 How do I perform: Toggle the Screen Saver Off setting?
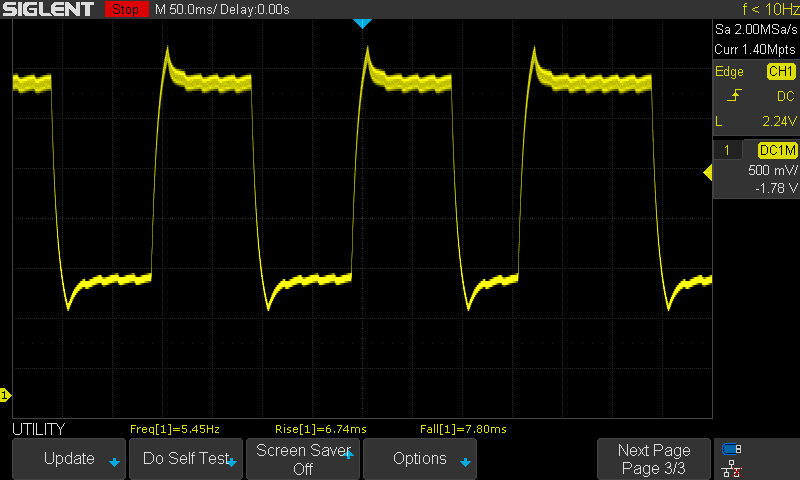[303, 459]
